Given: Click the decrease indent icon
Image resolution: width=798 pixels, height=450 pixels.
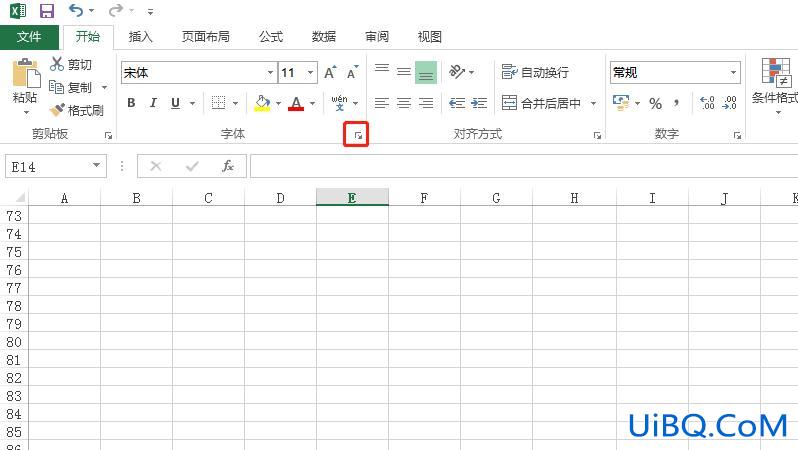Looking at the screenshot, I should pos(457,103).
